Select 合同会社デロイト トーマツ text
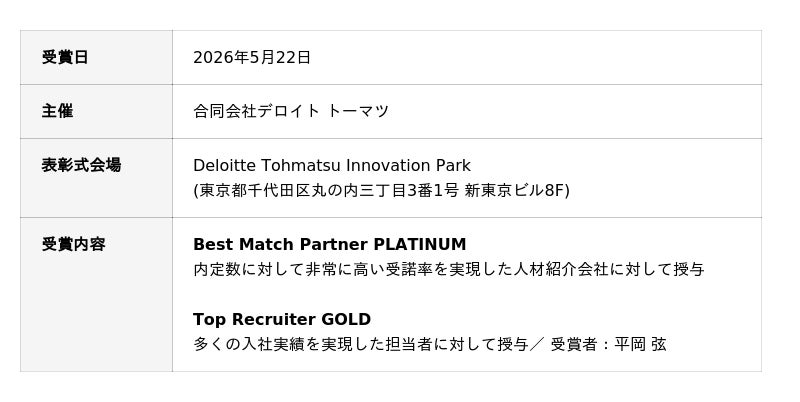800x402 pixels. coord(291,111)
